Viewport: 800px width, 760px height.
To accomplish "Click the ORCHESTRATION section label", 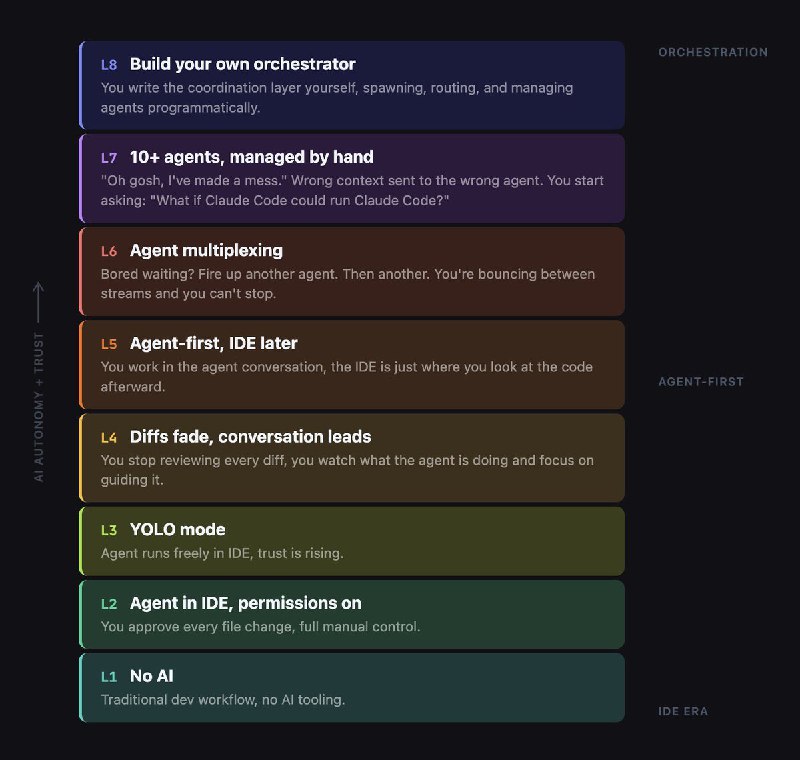I will [x=713, y=52].
